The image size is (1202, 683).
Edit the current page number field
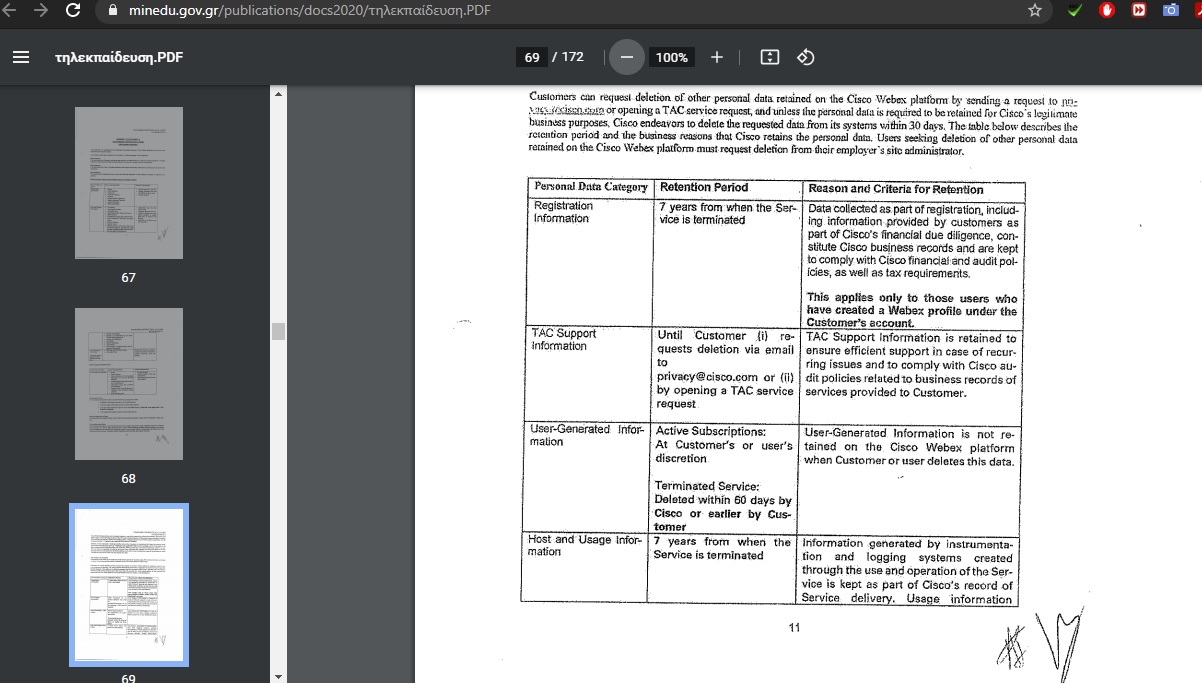(x=532, y=57)
